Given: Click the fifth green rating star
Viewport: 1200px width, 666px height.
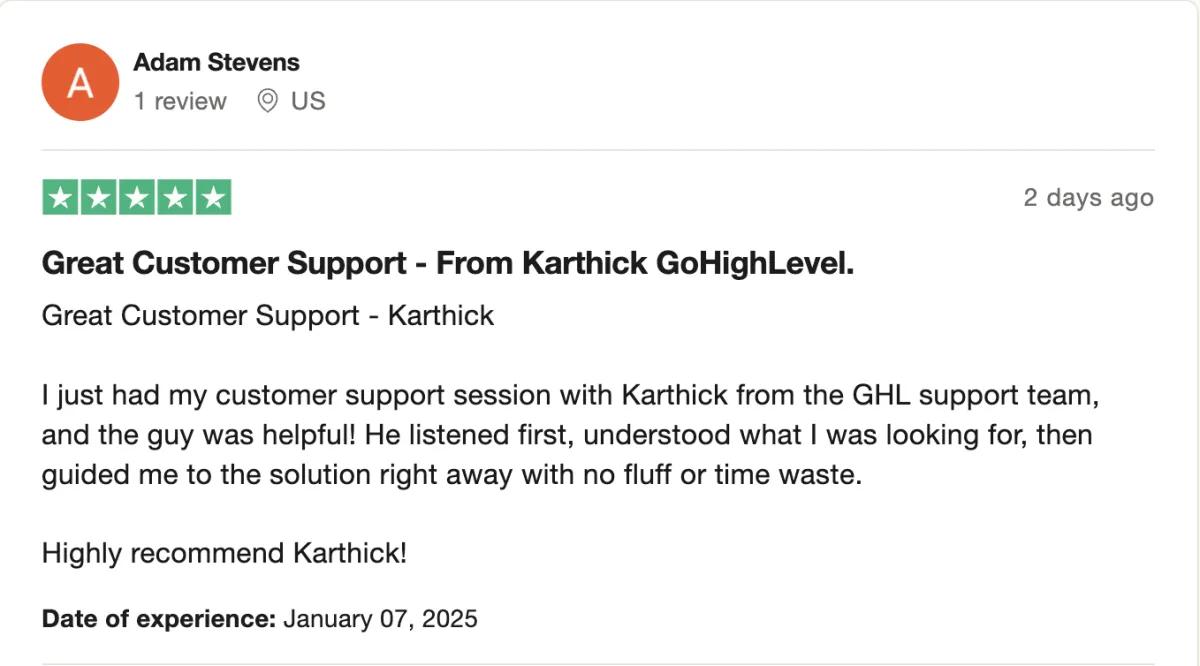Looking at the screenshot, I should click(213, 197).
